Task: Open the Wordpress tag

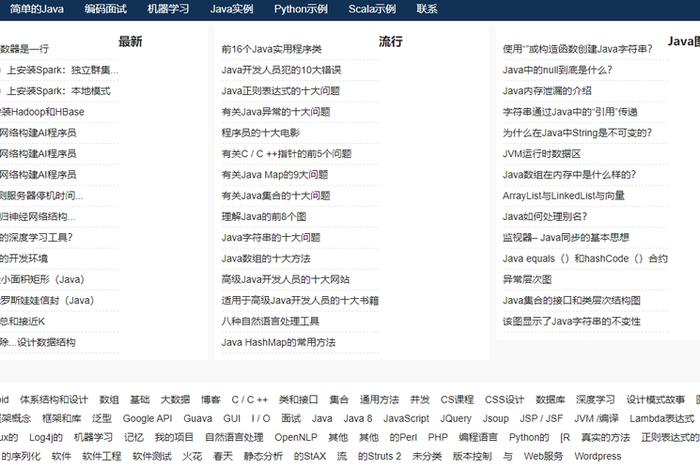Action: click(x=598, y=456)
